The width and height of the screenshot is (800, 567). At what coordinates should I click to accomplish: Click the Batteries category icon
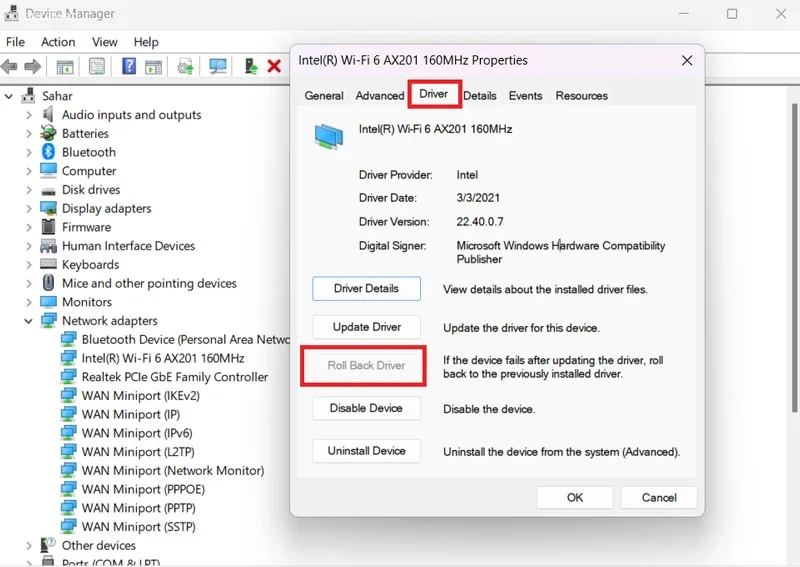coord(48,133)
